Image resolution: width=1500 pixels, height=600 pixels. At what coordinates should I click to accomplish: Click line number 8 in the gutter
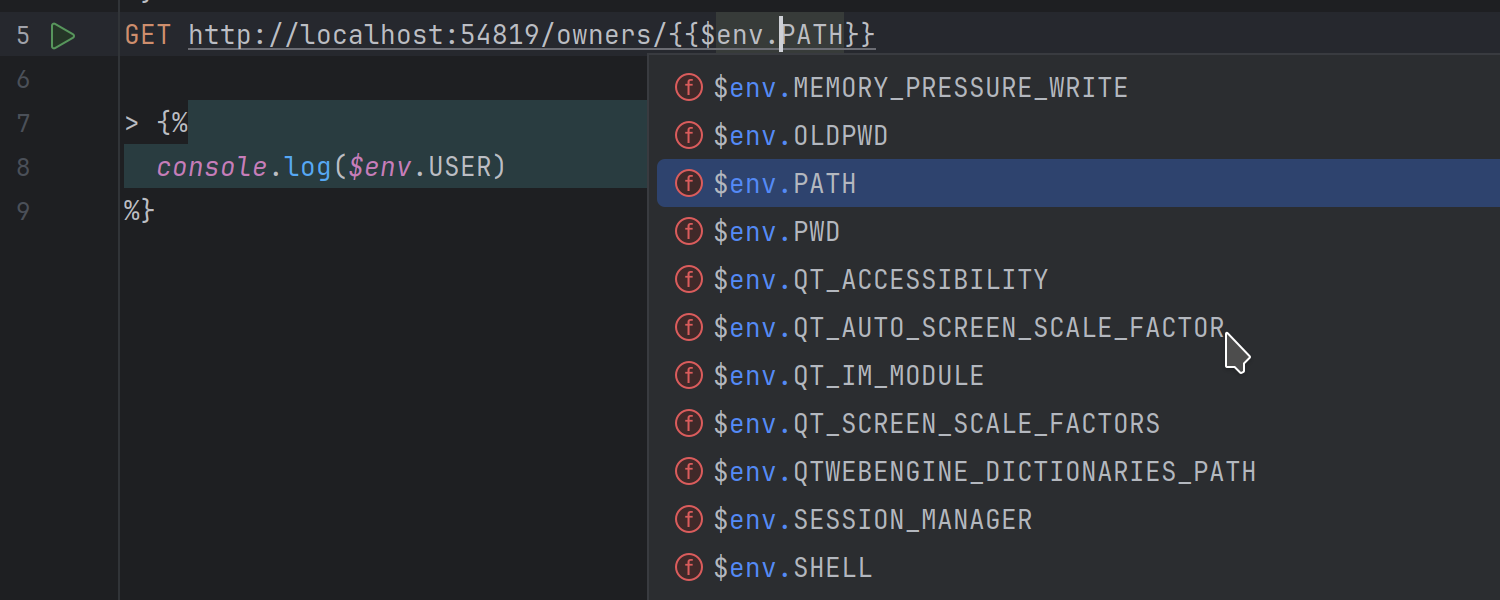pos(23,167)
